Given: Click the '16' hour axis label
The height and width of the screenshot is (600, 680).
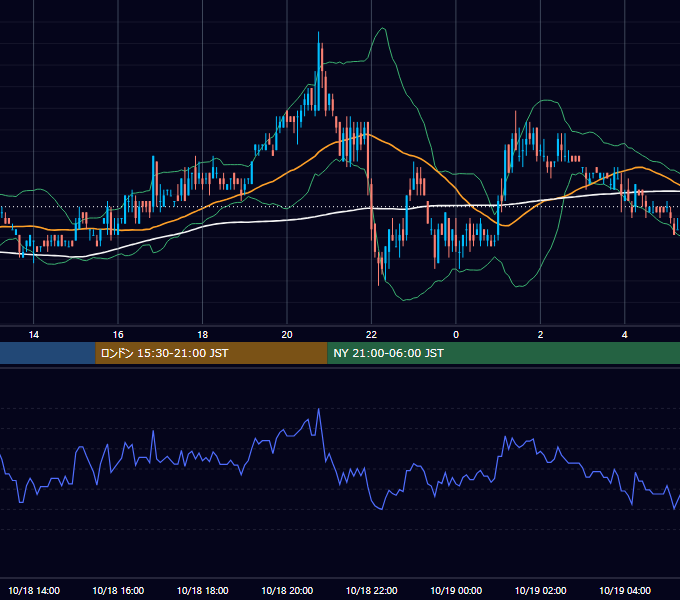Looking at the screenshot, I should point(118,334).
